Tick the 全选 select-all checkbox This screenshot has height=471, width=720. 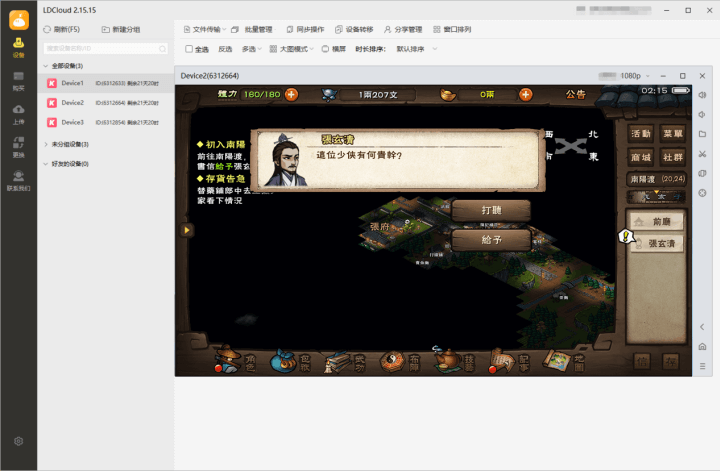tap(189, 49)
